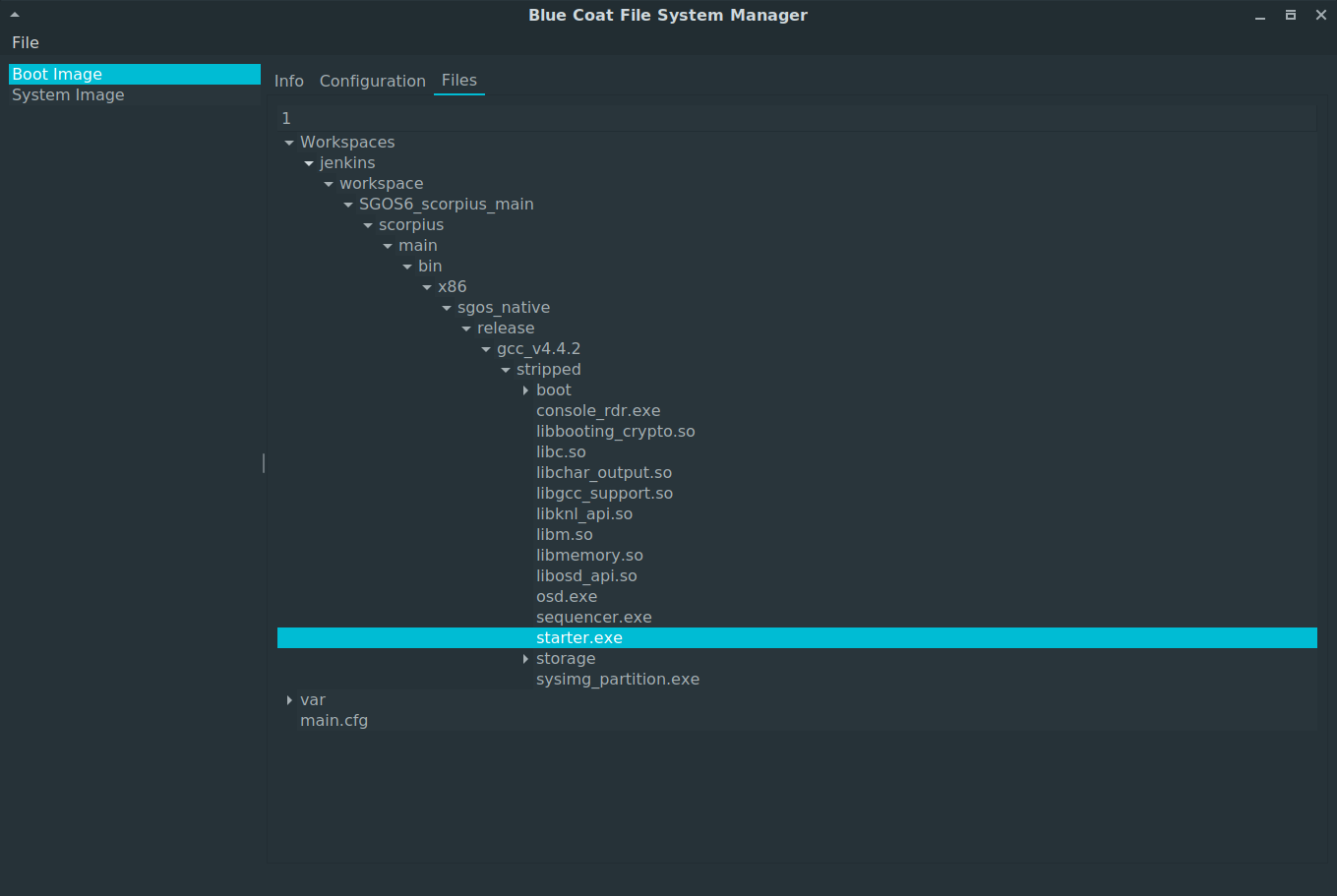Image resolution: width=1337 pixels, height=896 pixels.
Task: Switch to the Configuration tab
Action: point(373,81)
